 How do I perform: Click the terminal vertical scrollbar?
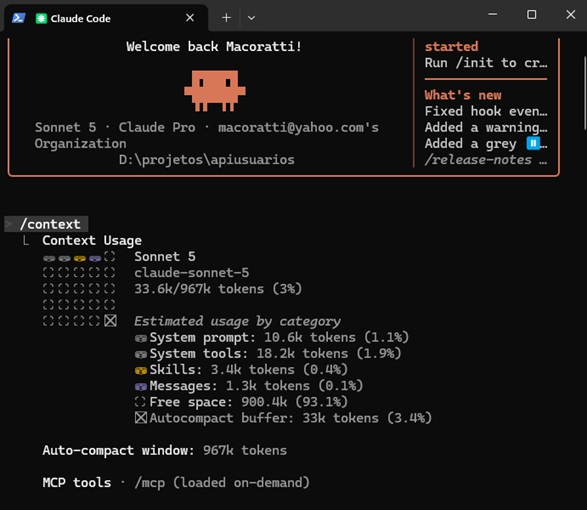click(x=584, y=93)
